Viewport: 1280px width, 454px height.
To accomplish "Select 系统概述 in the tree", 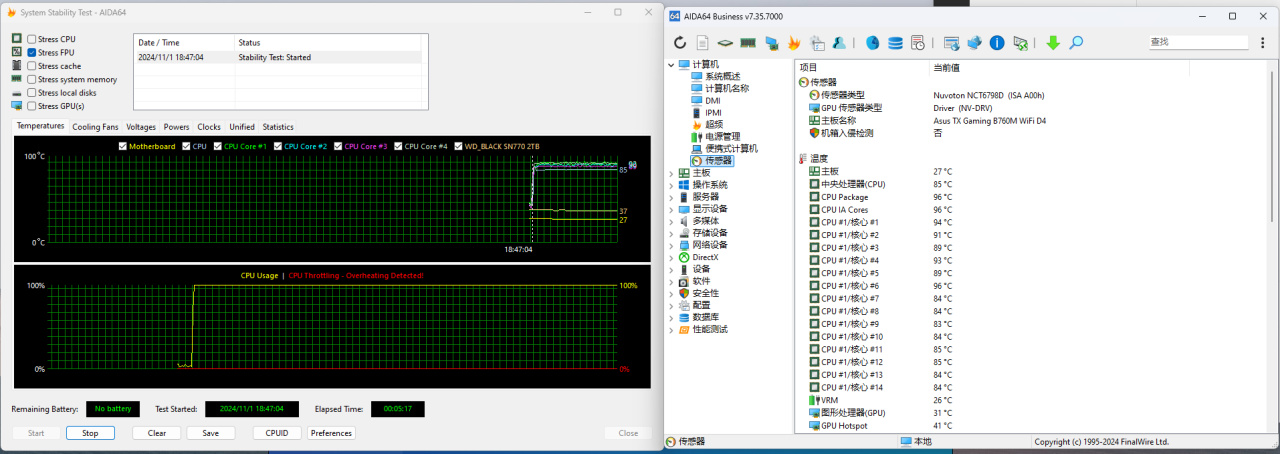I will point(722,76).
